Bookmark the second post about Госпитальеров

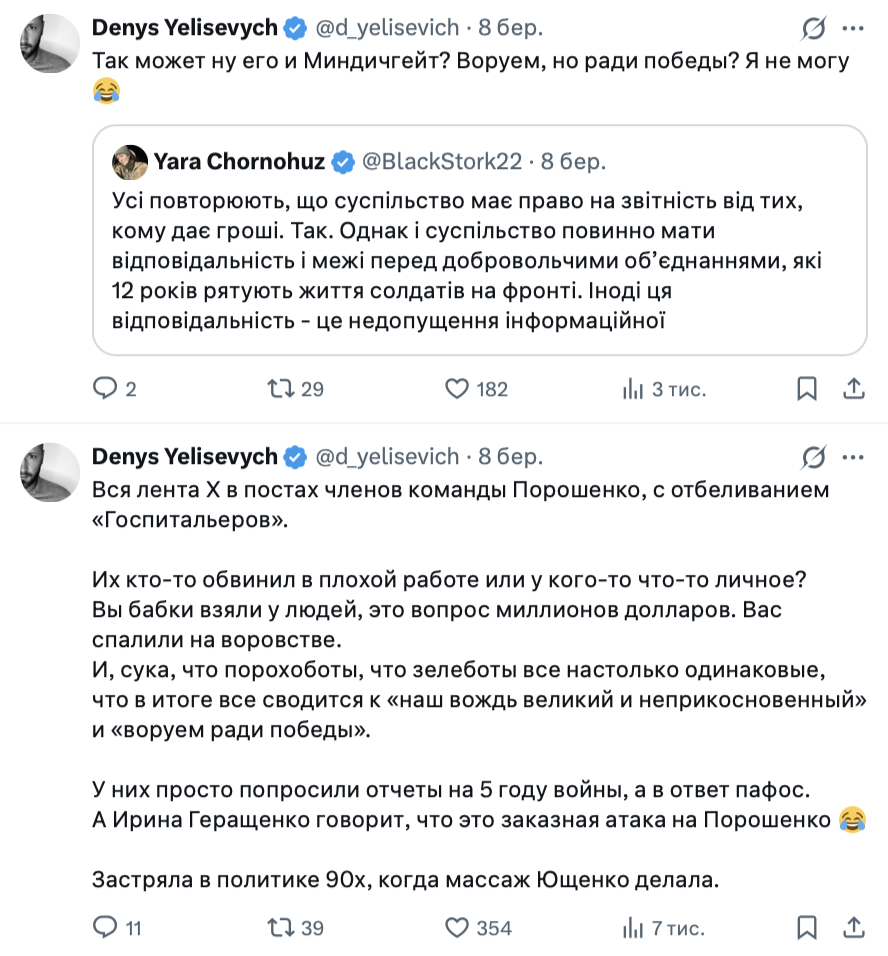pyautogui.click(x=806, y=928)
